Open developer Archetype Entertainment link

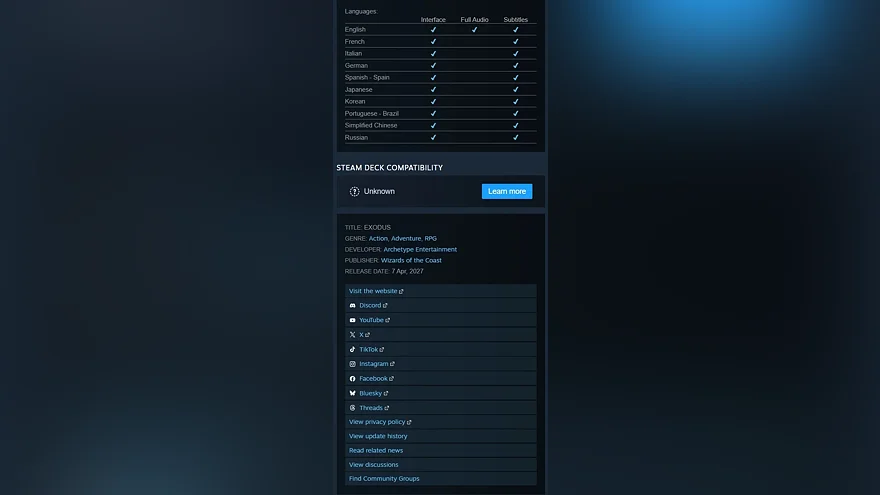point(420,249)
